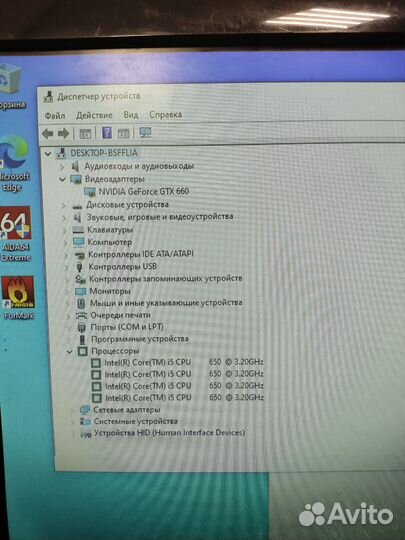Click the scan for hardware changes monitor icon
This screenshot has height=540, width=405.
pyautogui.click(x=145, y=133)
